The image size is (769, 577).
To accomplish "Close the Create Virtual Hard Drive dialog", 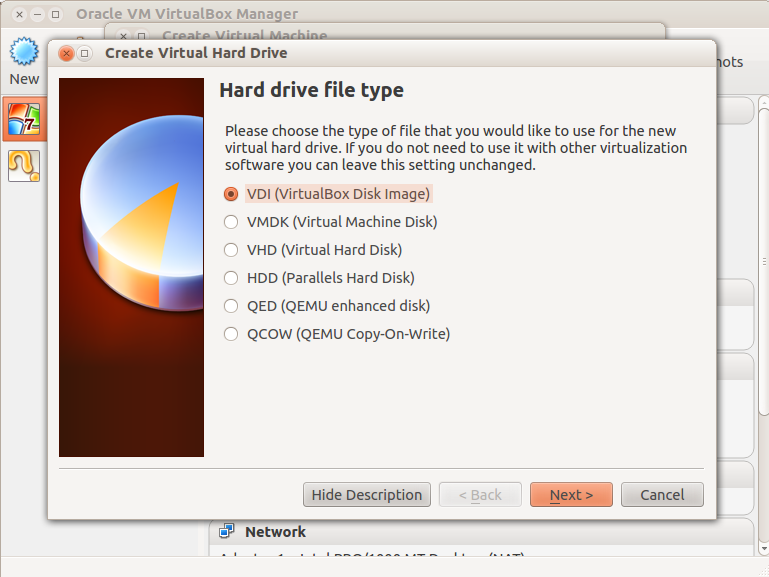I will click(x=66, y=53).
